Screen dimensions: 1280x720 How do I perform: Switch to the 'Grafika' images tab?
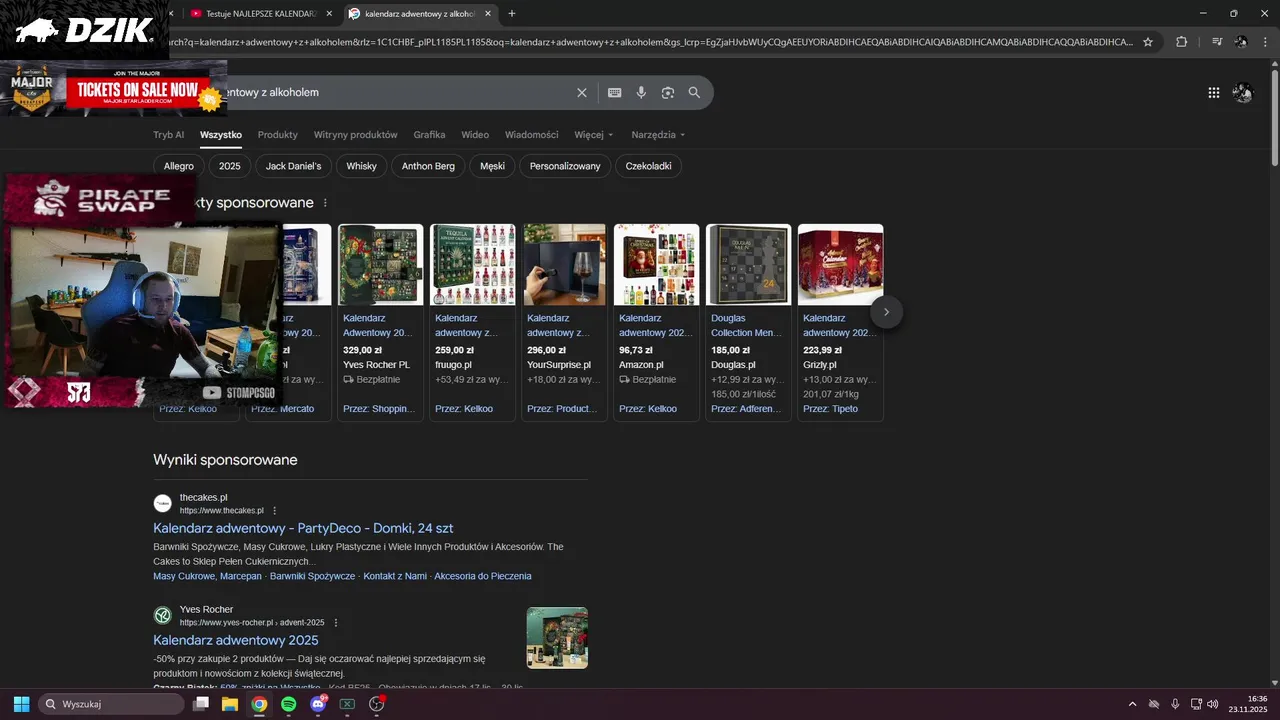click(x=429, y=135)
